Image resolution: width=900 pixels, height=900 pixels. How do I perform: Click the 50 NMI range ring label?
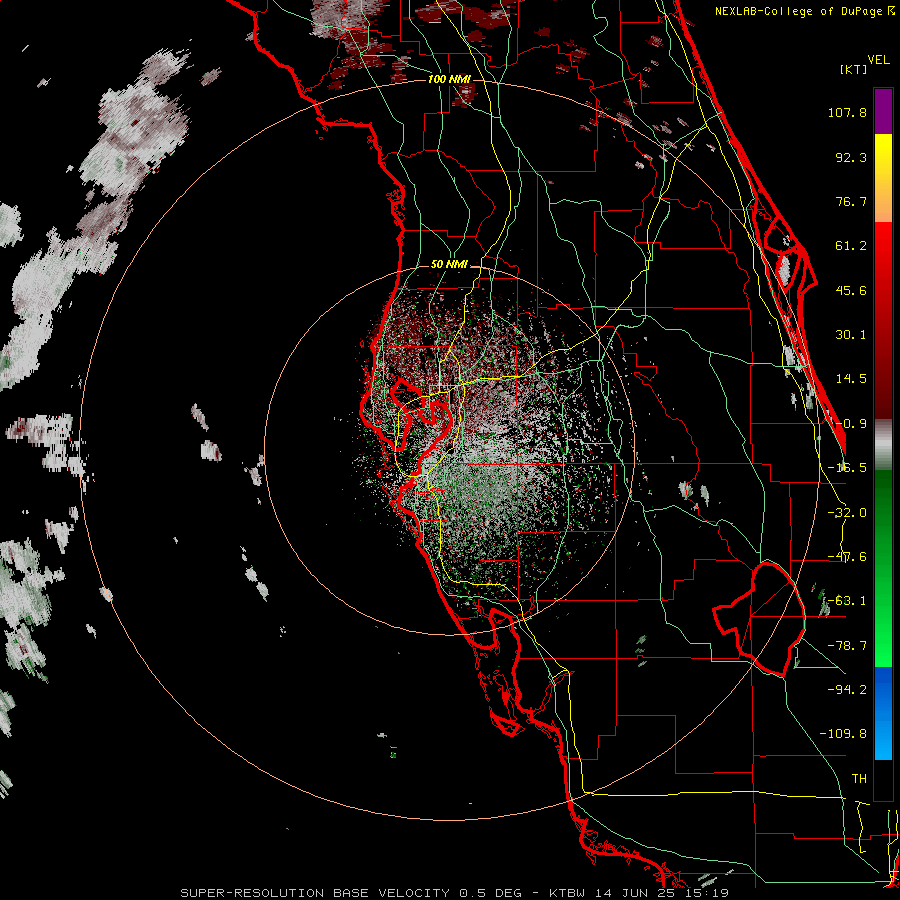pos(449,265)
